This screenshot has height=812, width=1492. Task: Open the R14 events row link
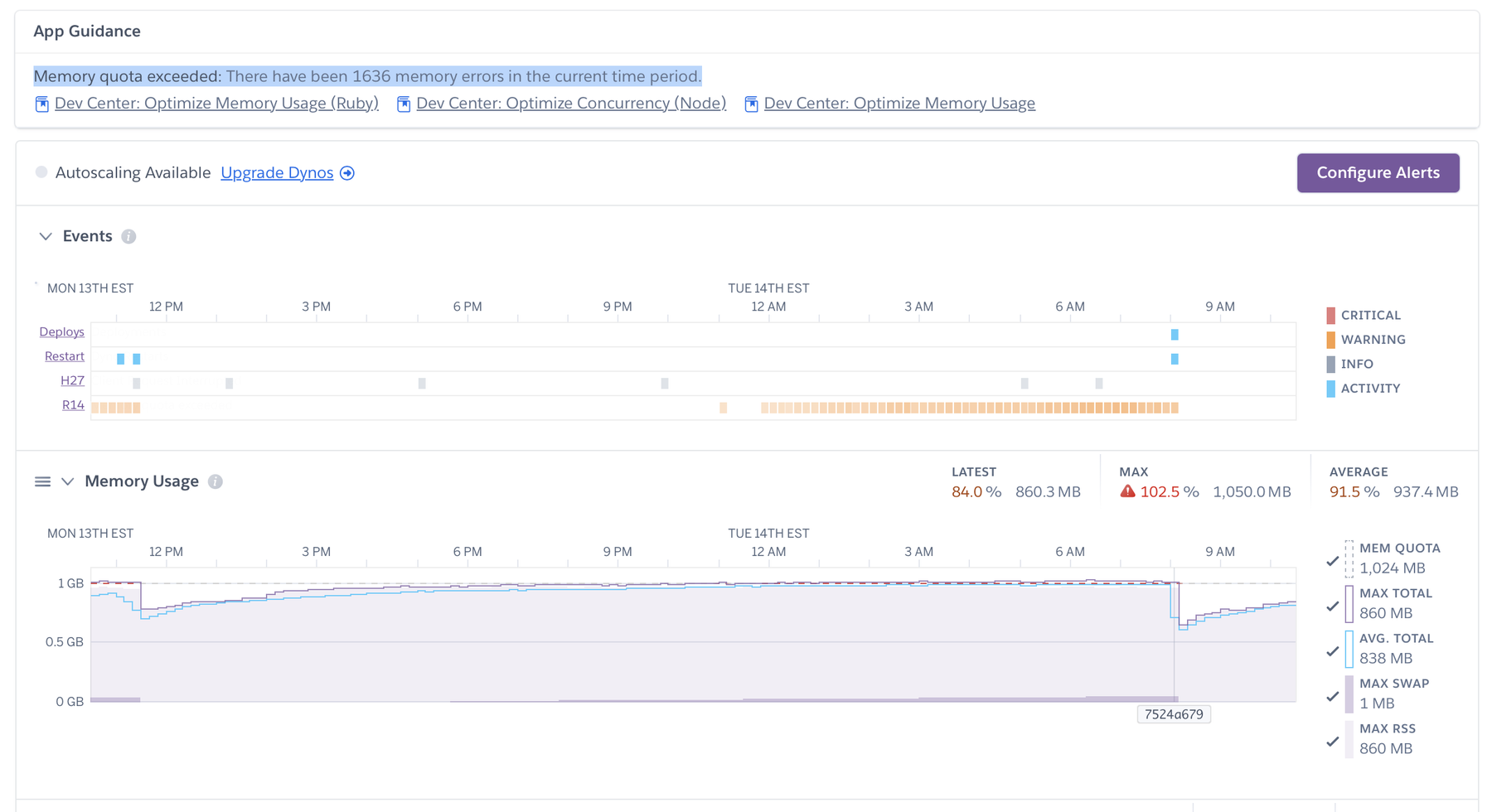[x=73, y=405]
